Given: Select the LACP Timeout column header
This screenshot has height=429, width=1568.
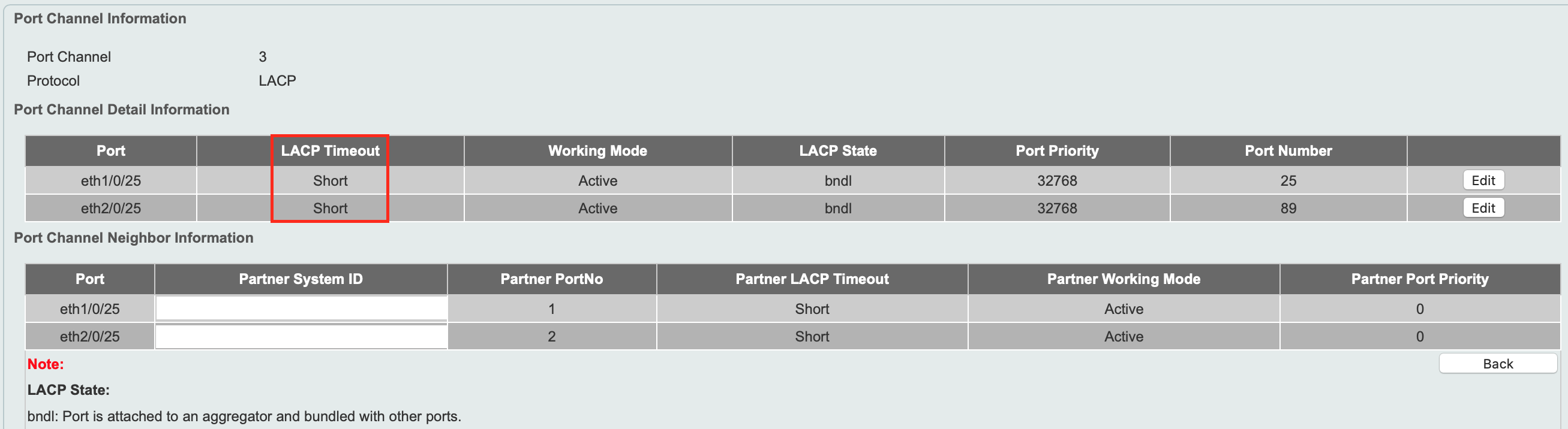Looking at the screenshot, I should pos(330,151).
